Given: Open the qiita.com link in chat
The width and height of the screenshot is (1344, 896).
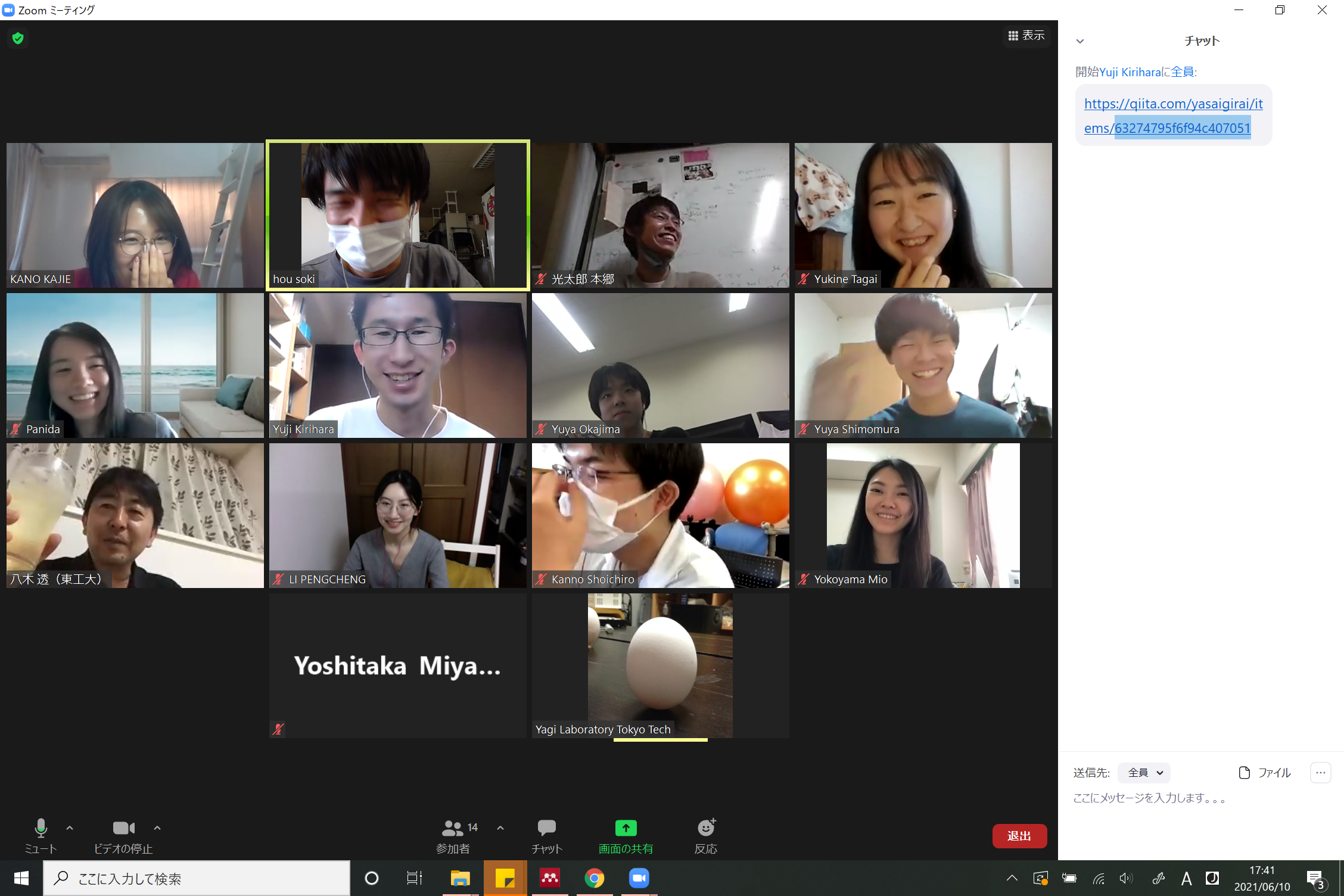Looking at the screenshot, I should (1172, 104).
